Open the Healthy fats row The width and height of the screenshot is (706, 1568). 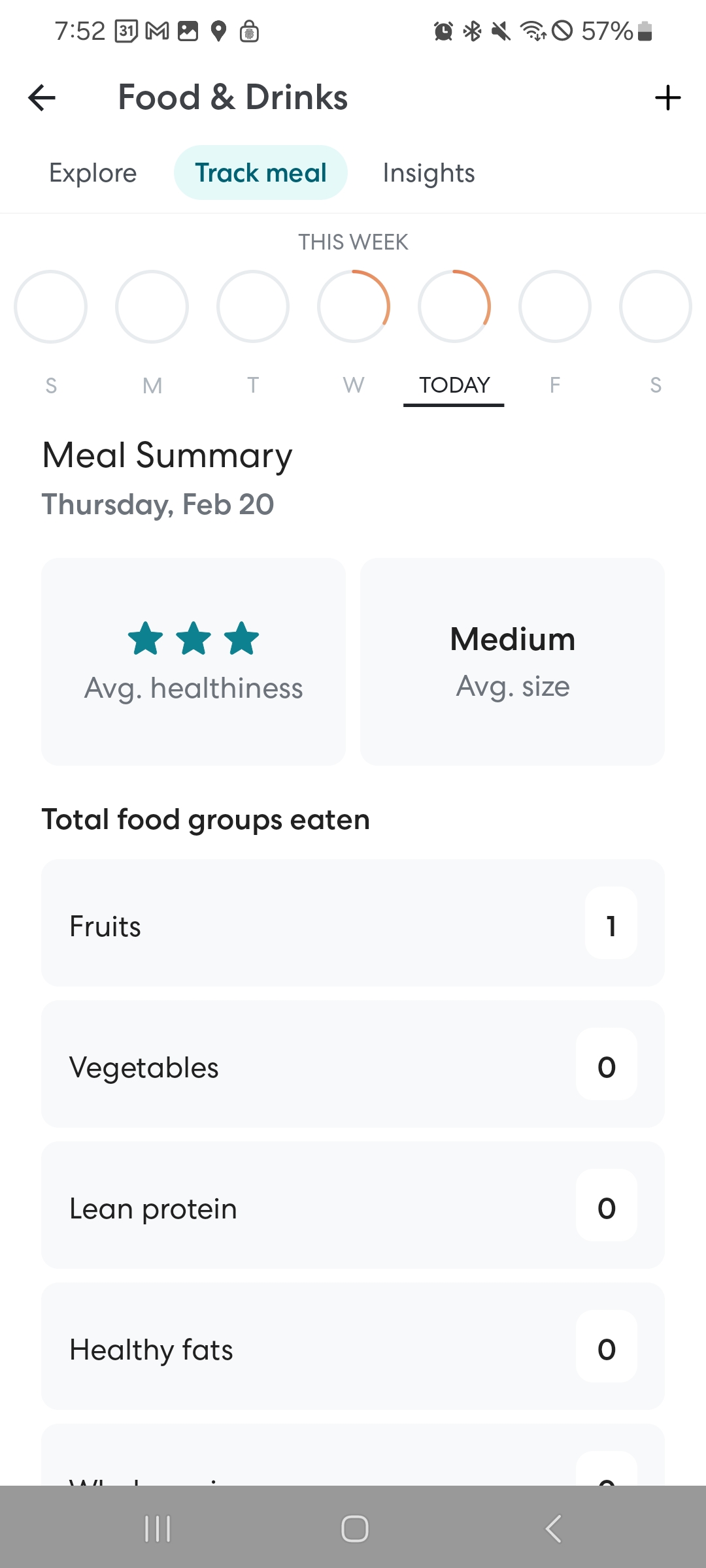click(x=353, y=1346)
